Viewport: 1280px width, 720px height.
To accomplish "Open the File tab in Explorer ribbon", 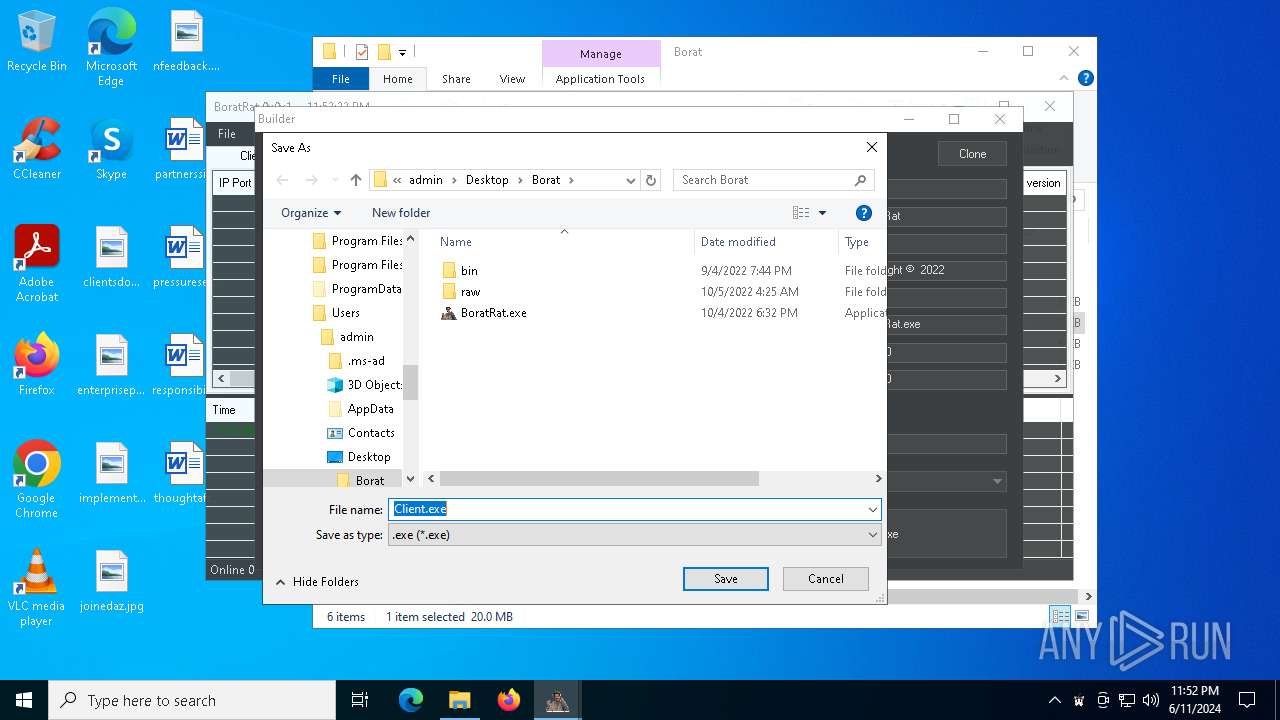I will (341, 79).
